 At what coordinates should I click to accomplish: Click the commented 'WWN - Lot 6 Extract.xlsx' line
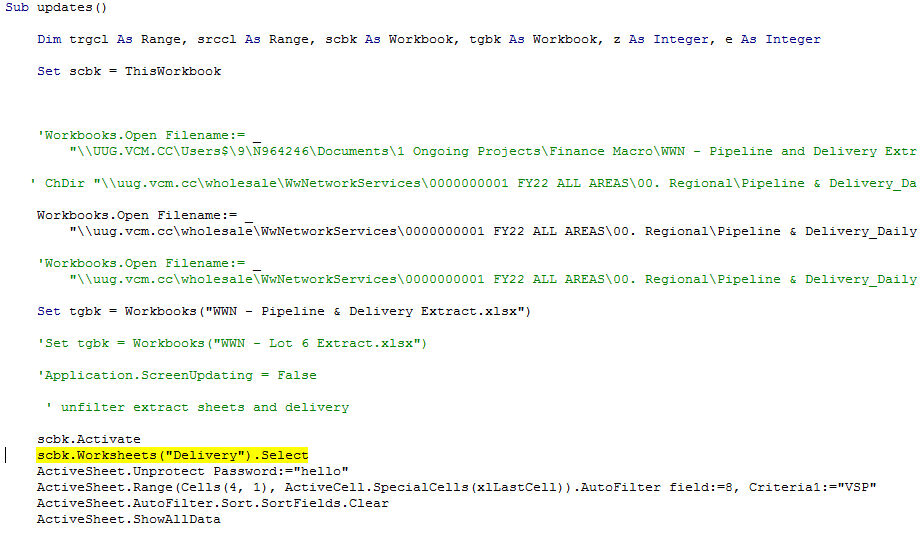[232, 344]
